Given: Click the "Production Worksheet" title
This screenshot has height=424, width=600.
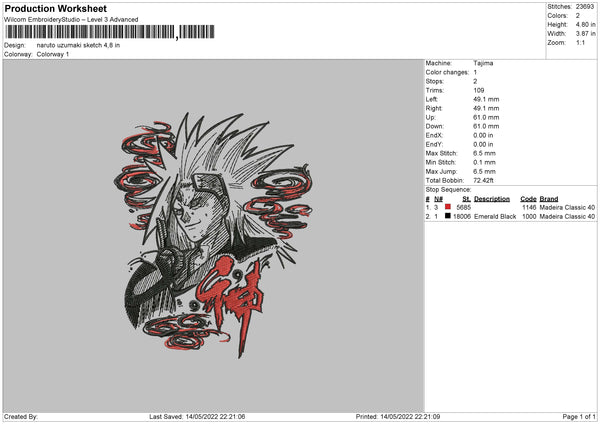Looking at the screenshot, I should tap(55, 8).
